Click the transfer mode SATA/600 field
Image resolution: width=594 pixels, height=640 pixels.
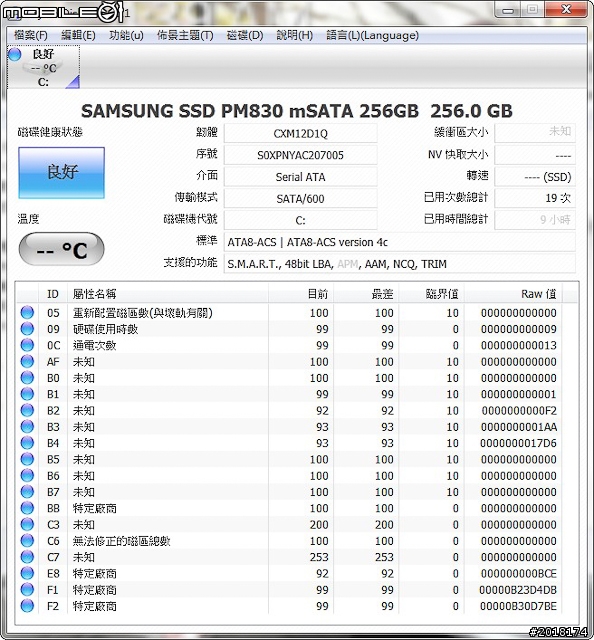click(300, 198)
